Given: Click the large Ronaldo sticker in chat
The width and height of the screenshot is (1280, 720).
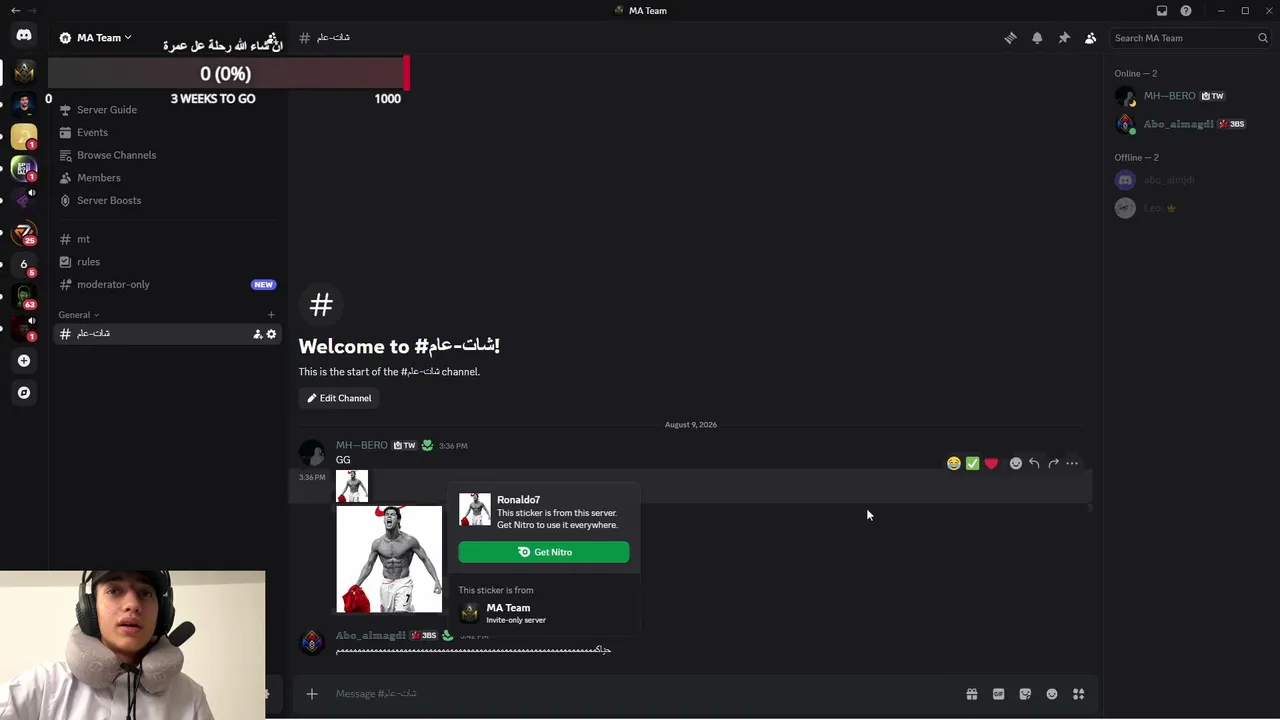Looking at the screenshot, I should pos(389,559).
